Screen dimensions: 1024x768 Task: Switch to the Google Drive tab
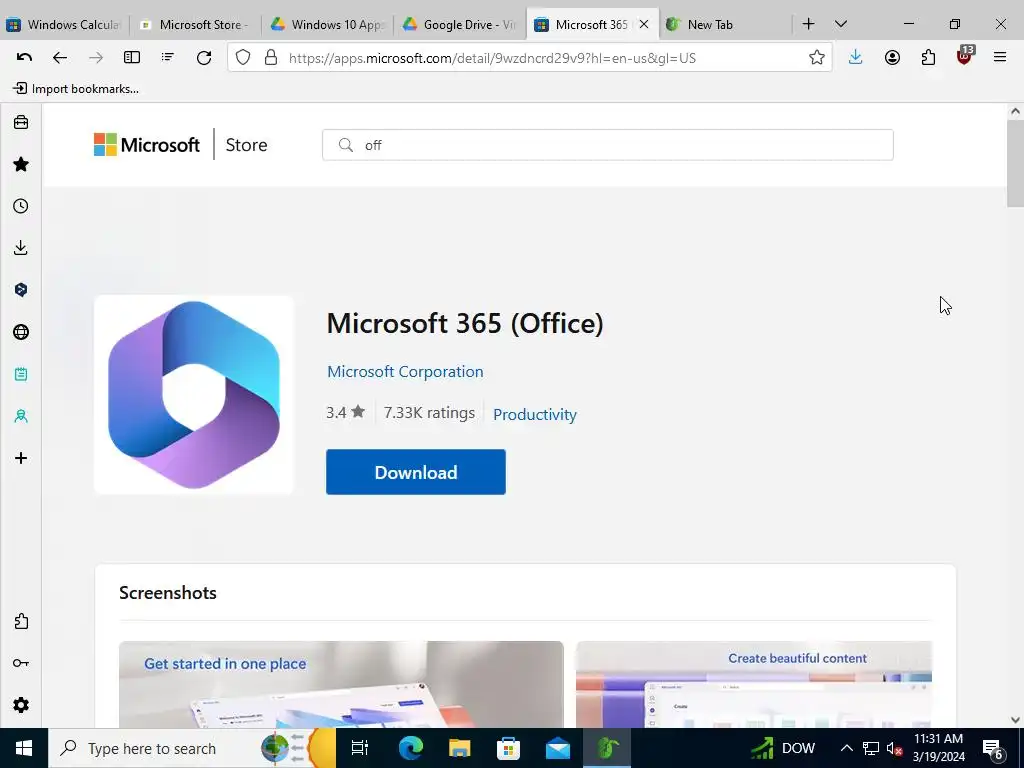point(460,25)
